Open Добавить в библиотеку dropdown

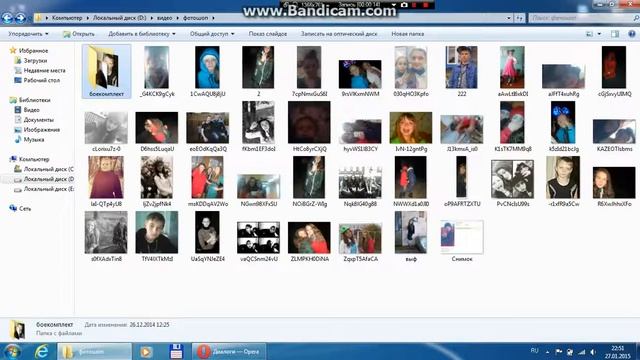(142, 34)
